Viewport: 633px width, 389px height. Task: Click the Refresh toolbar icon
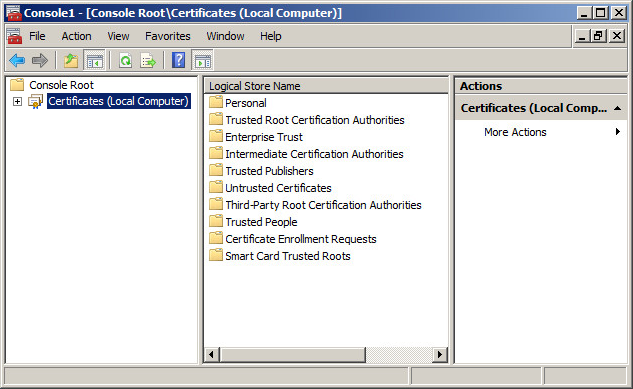click(x=126, y=61)
